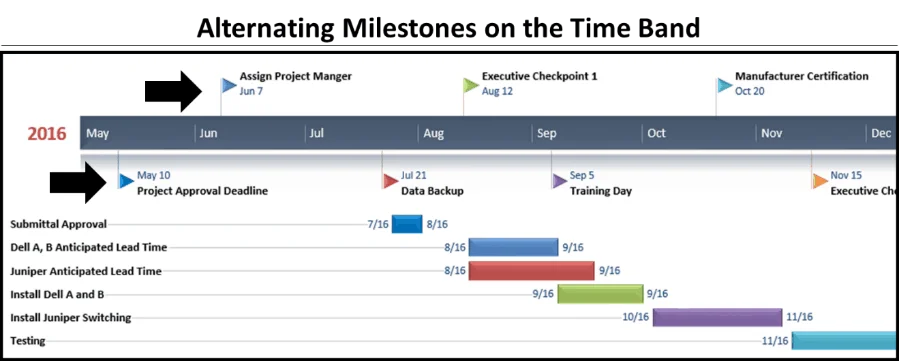Screen dimensions: 899x361
Task: Select the purple Install Juniper Switching bar
Action: point(717,317)
